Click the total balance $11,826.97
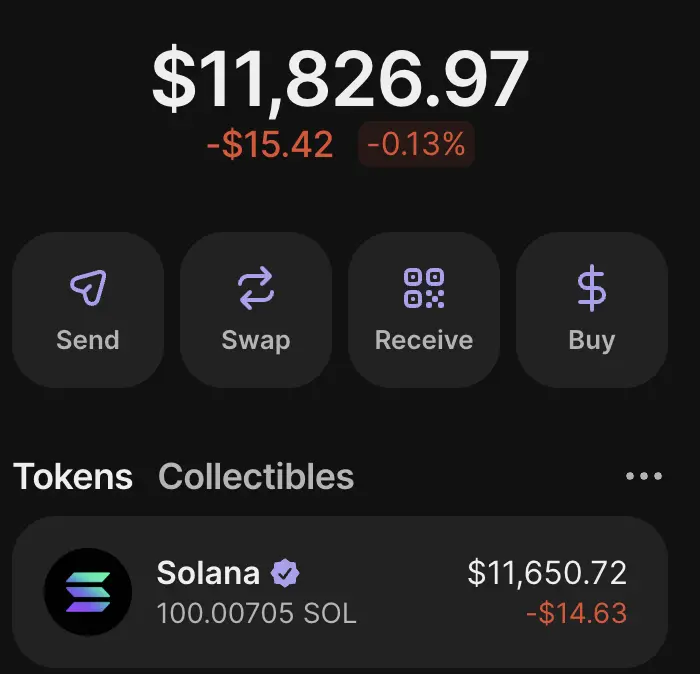Screen dimensions: 700x674 341,79
